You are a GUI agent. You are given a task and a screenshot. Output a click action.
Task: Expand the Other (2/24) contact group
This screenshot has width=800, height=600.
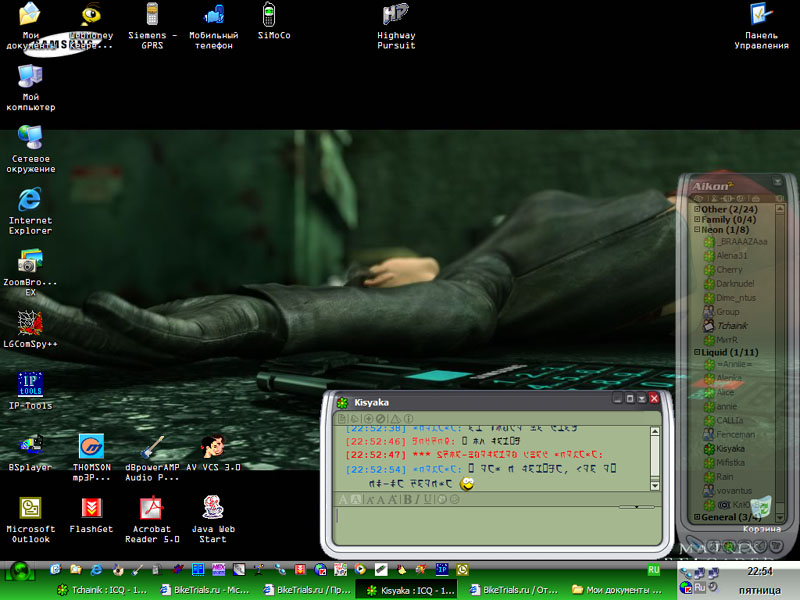(697, 210)
